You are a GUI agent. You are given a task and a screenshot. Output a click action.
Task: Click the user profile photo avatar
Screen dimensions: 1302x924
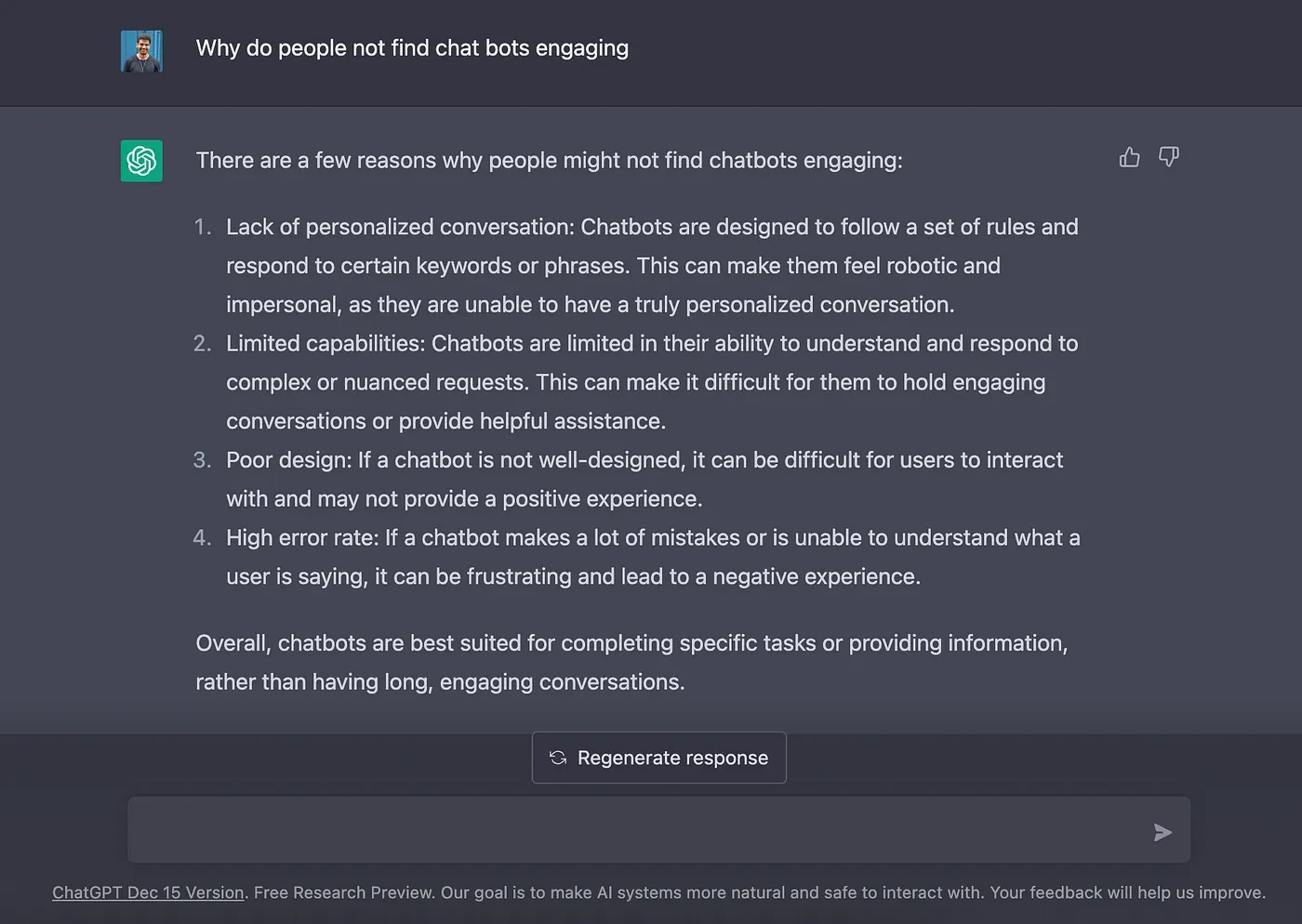(x=141, y=51)
